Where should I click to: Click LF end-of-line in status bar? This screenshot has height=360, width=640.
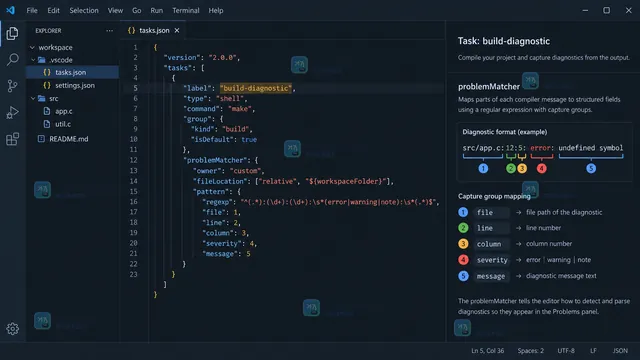tap(593, 351)
